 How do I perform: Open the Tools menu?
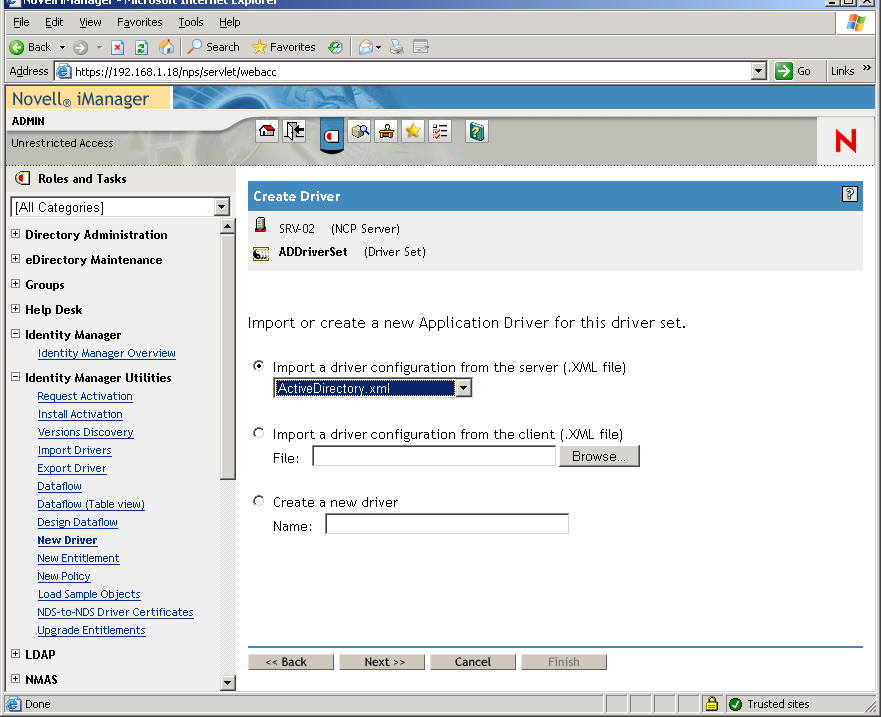[190, 21]
